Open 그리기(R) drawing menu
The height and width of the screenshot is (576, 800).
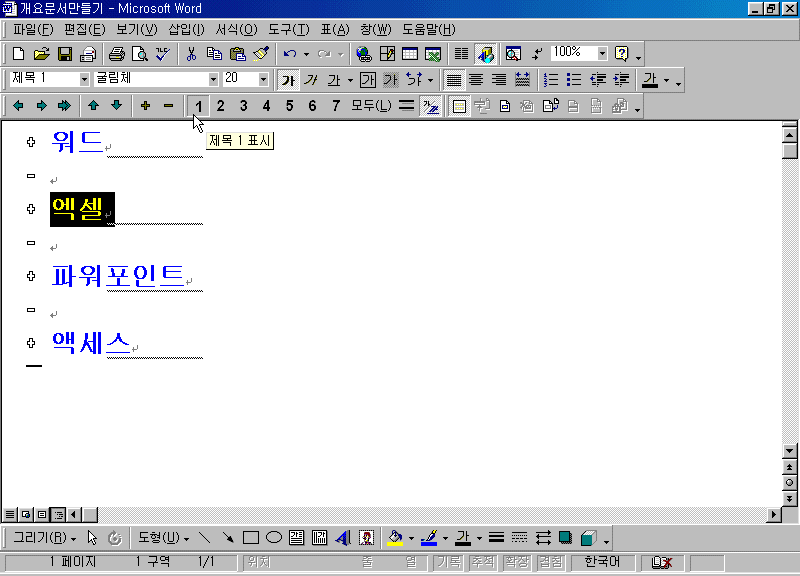(45, 538)
